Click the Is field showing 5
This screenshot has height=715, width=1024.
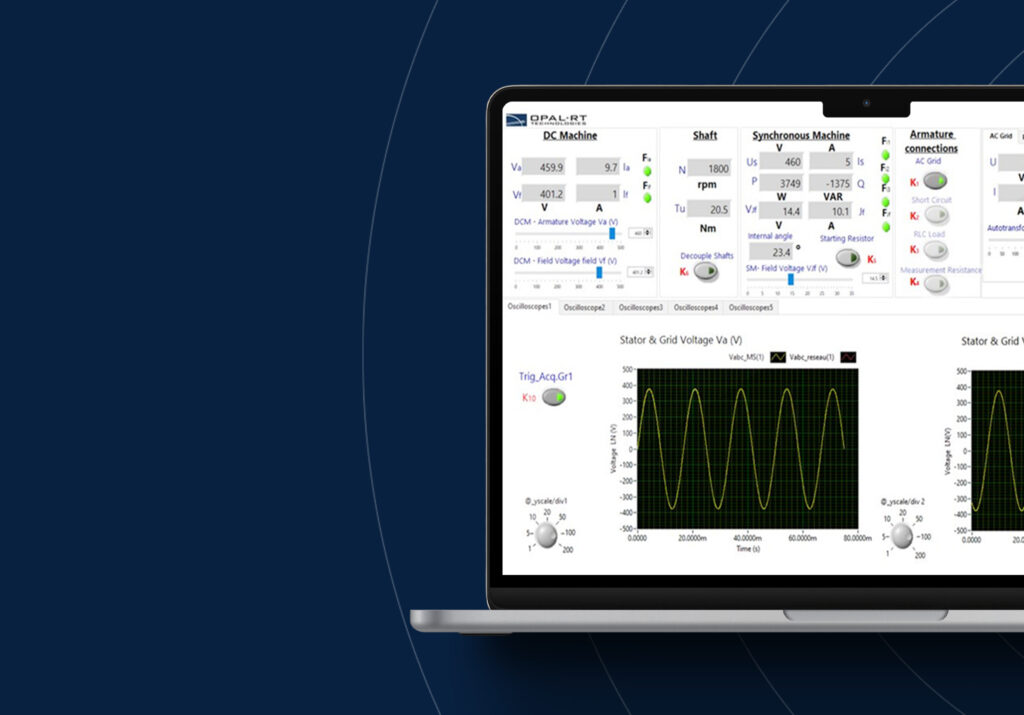(831, 162)
